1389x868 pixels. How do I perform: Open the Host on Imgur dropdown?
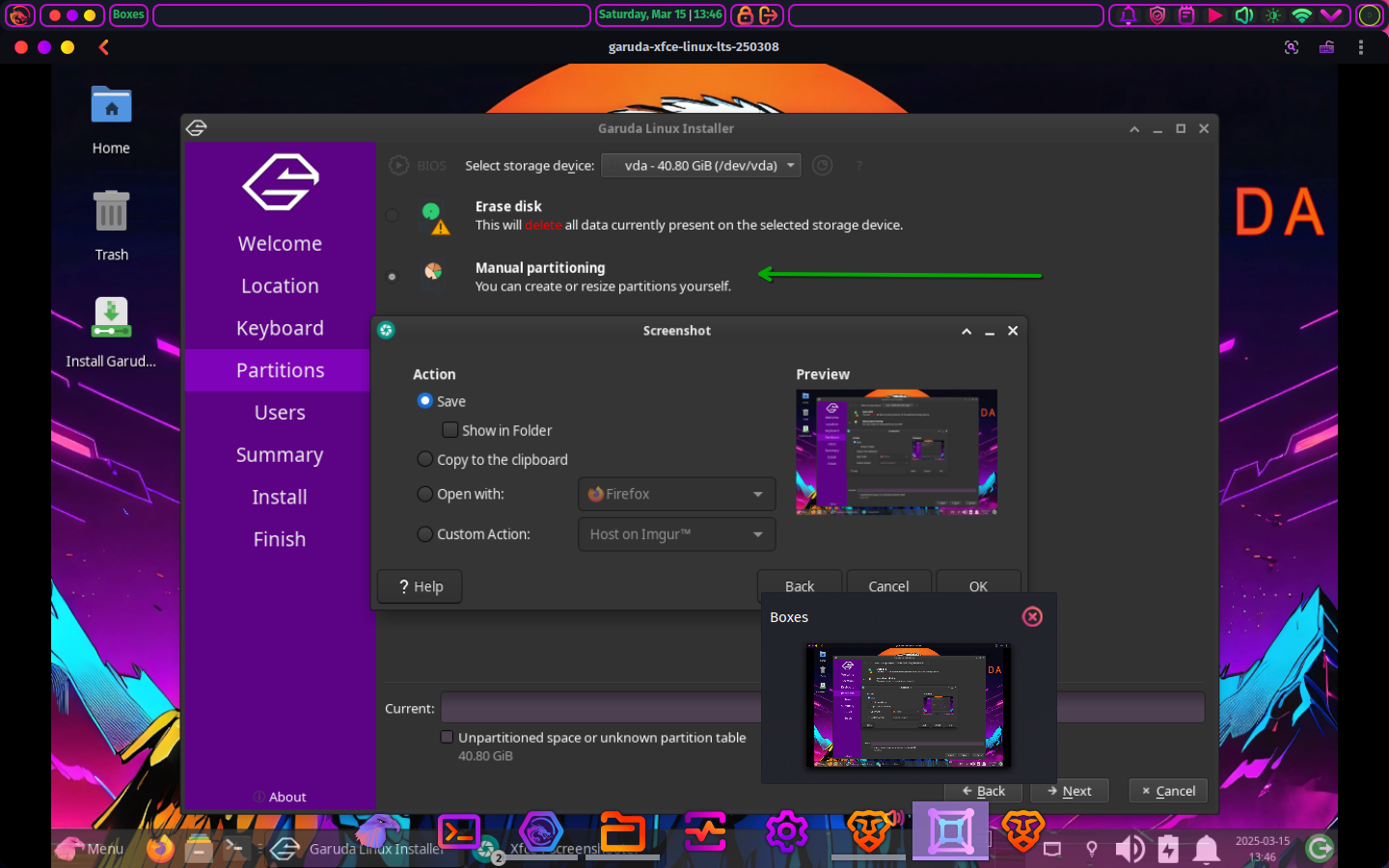(676, 534)
